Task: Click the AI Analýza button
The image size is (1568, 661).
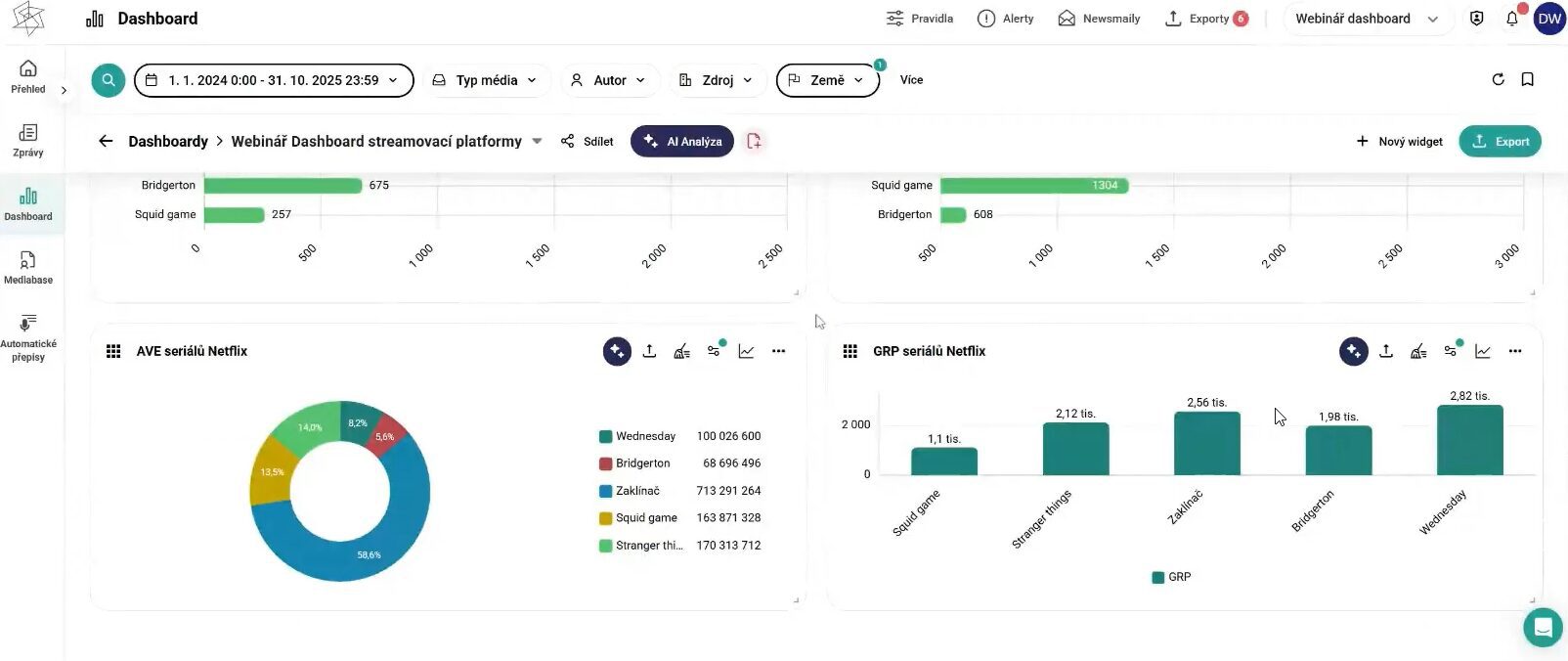Action: [682, 142]
